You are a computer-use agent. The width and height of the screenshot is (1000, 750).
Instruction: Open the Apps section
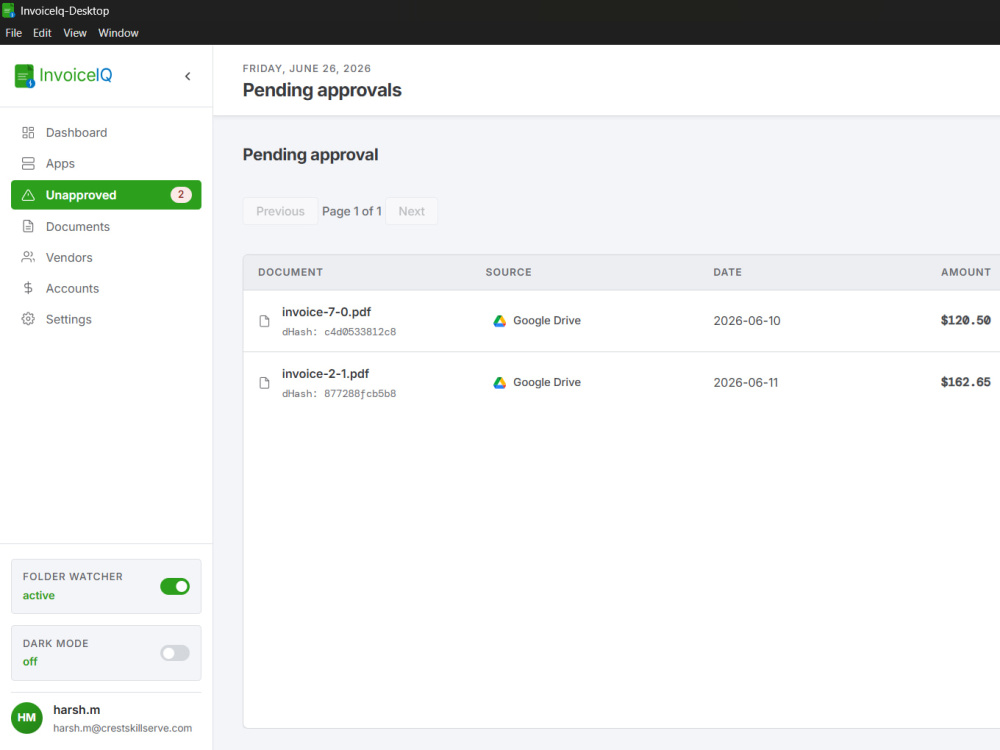[x=106, y=164]
